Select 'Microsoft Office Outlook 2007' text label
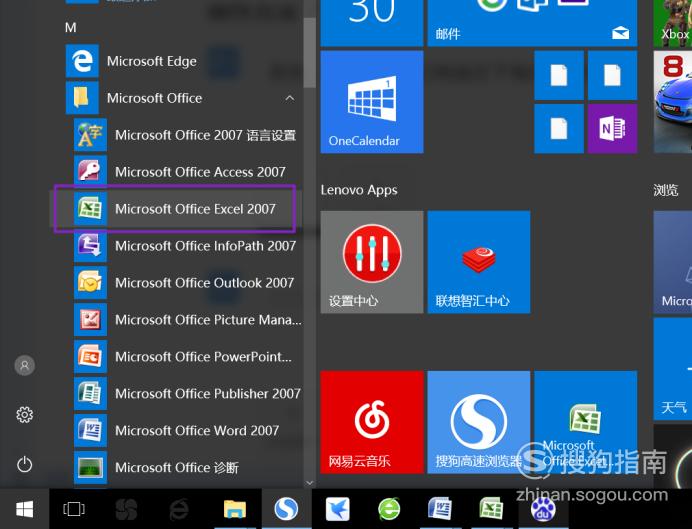Screen dimensions: 692x529 pos(205,283)
